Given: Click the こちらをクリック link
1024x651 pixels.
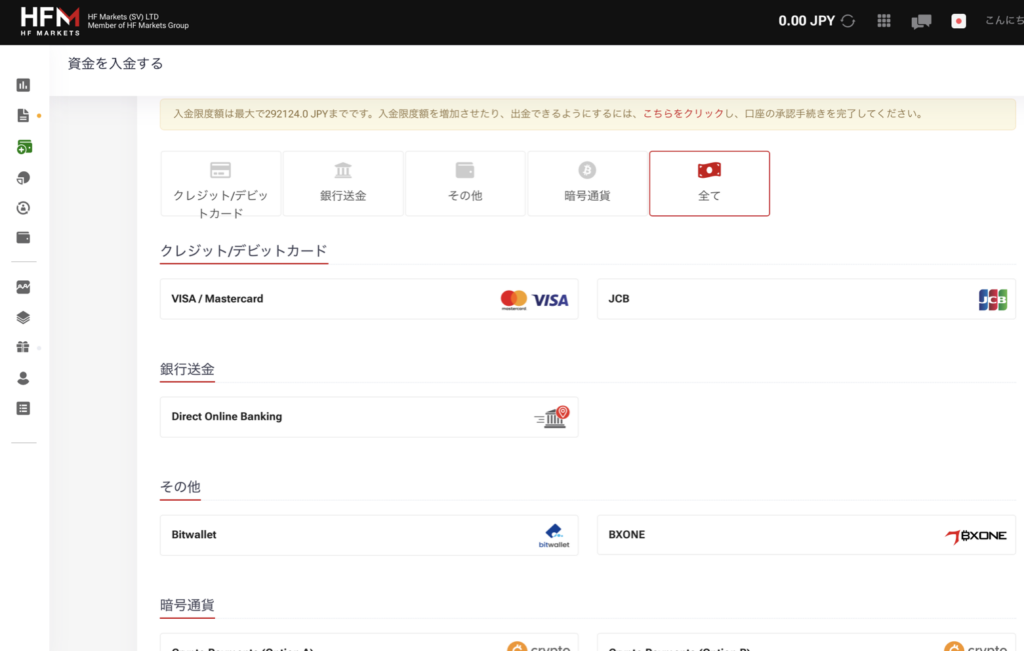Looking at the screenshot, I should 683,114.
